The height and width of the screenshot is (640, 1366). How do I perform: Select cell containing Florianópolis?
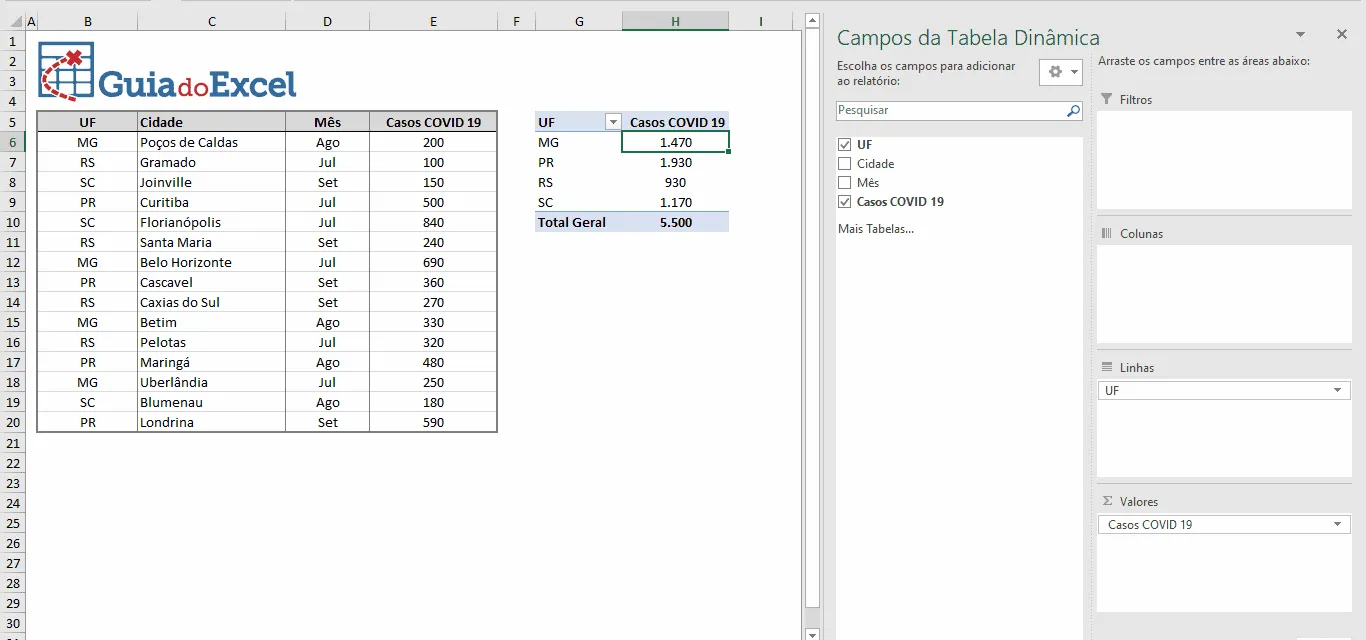click(212, 222)
